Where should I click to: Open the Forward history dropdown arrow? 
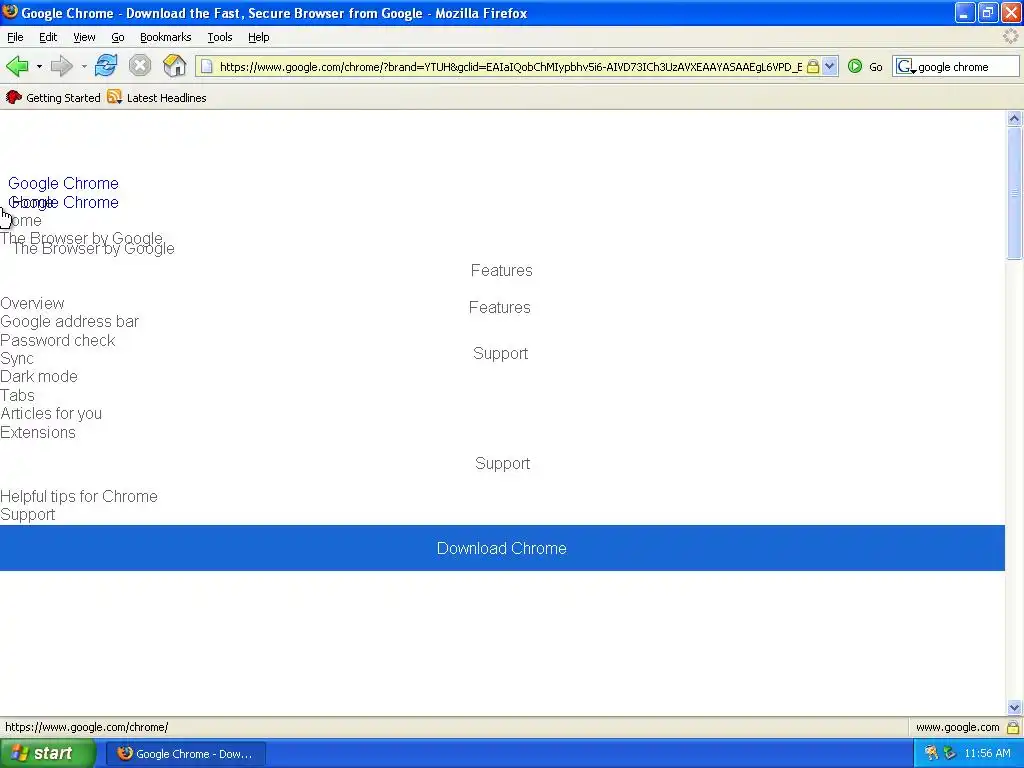point(84,67)
